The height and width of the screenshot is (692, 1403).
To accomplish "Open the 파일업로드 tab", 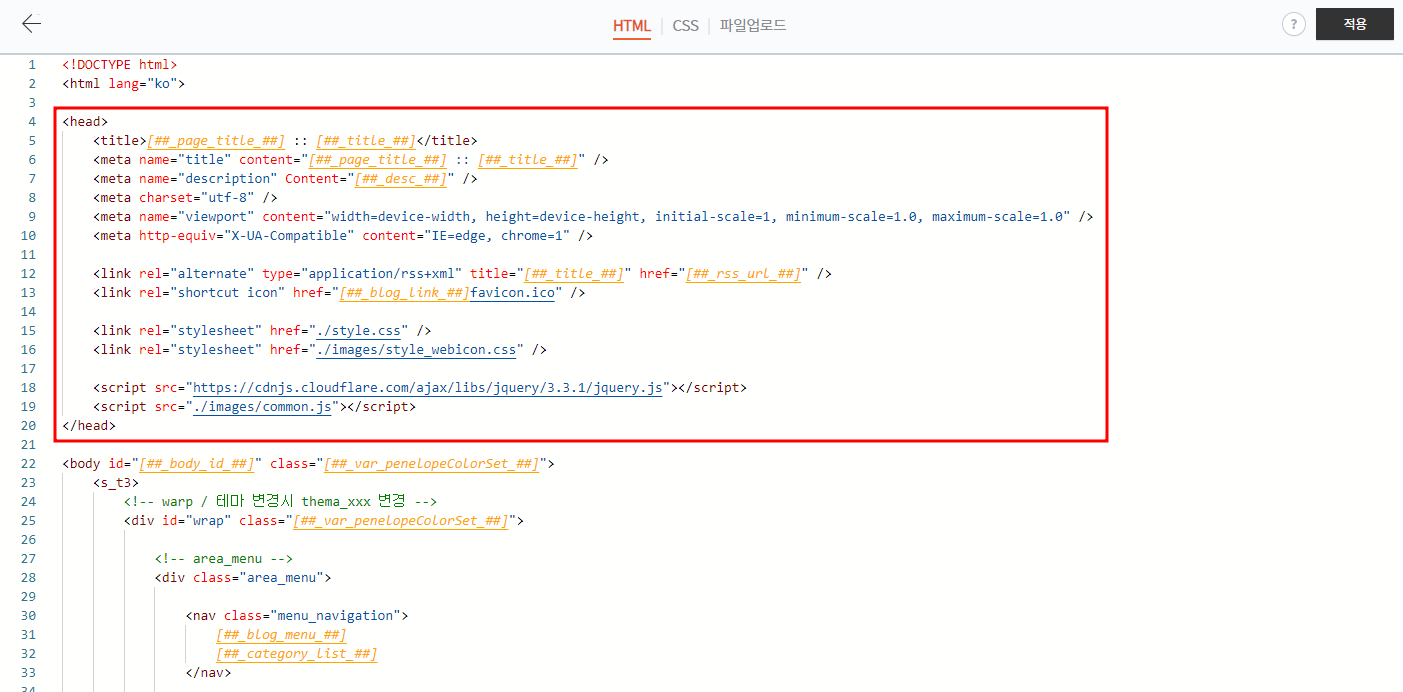I will [753, 26].
